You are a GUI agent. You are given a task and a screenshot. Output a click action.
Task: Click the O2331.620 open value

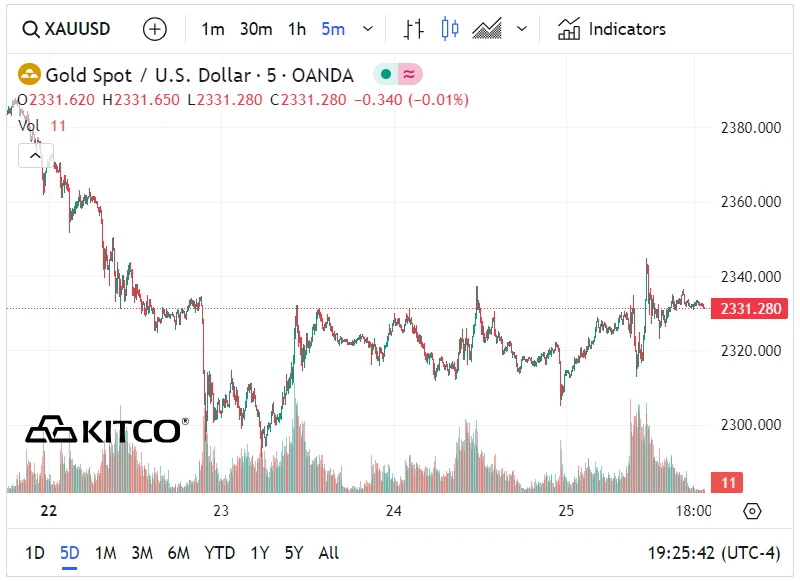pos(56,99)
